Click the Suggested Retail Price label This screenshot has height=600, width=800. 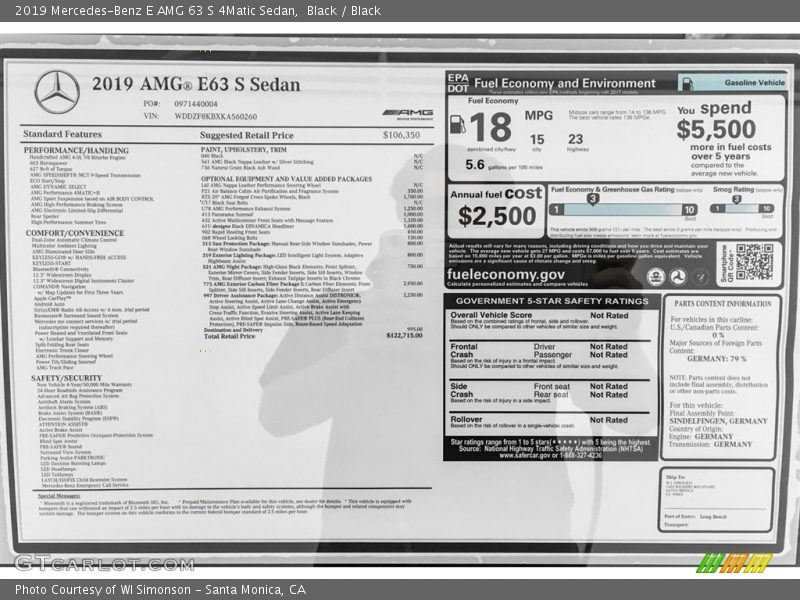coord(246,135)
